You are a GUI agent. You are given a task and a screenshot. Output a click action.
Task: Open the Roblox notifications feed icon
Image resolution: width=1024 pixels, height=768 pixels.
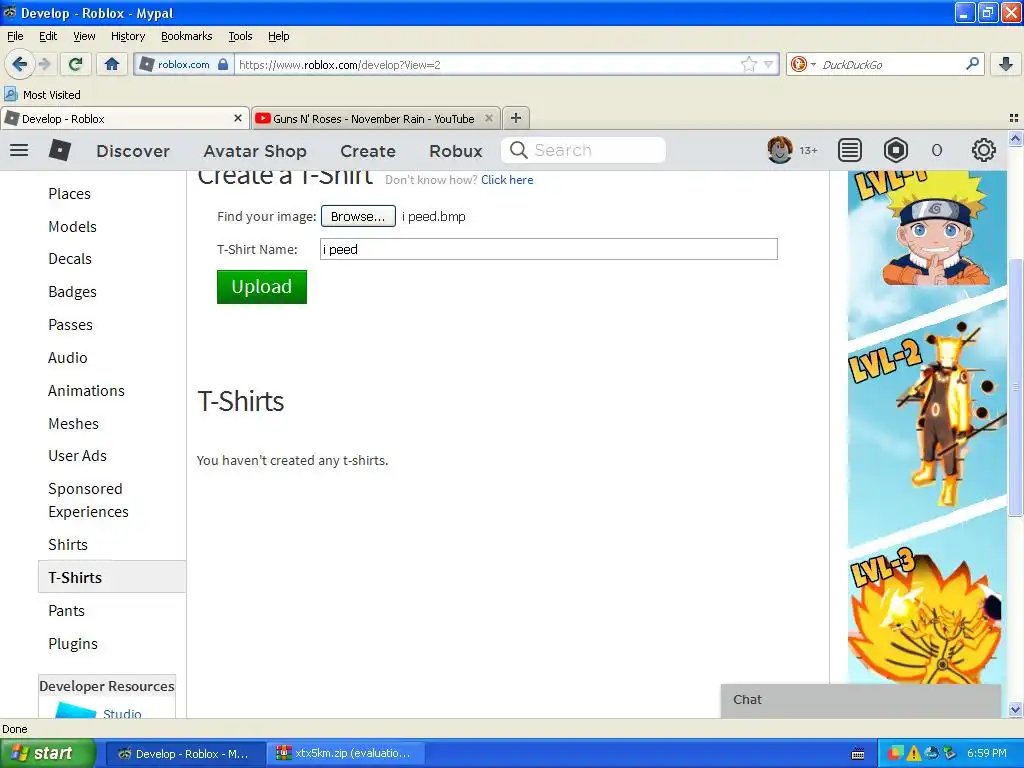tap(850, 150)
